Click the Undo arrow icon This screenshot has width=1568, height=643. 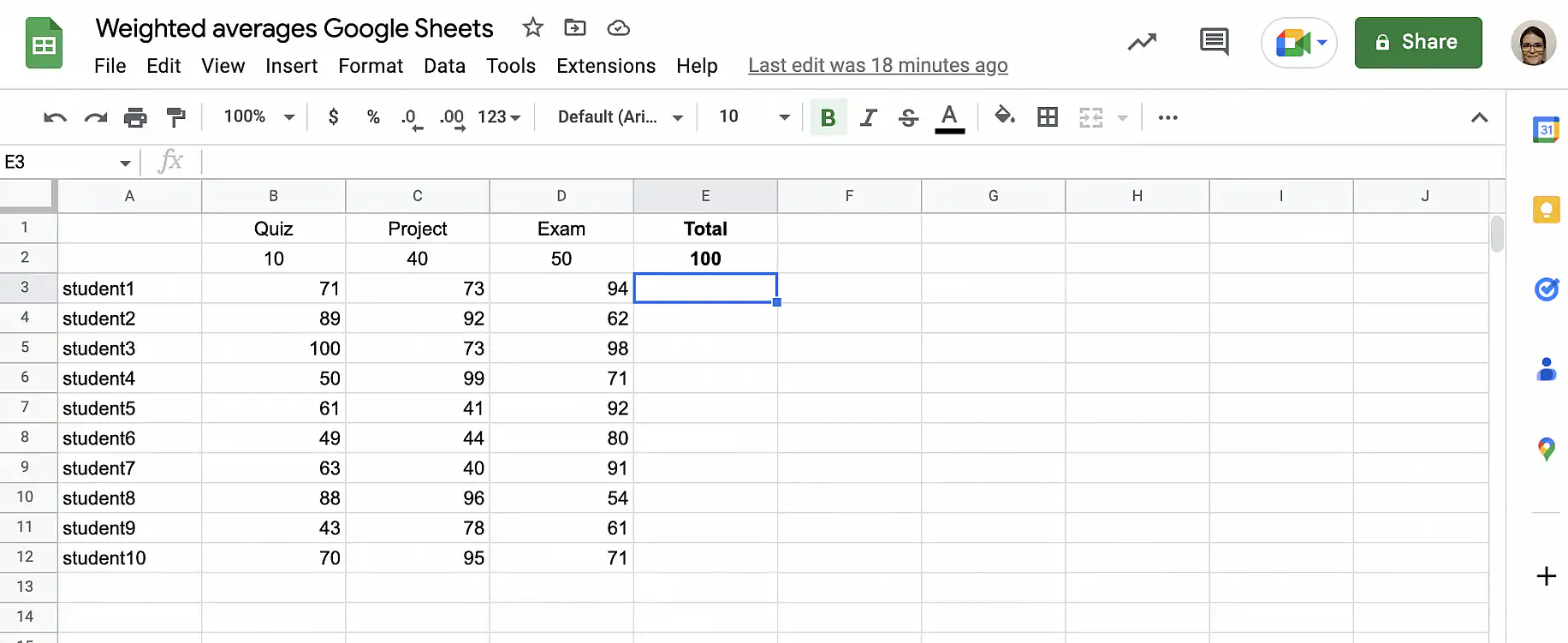coord(55,117)
